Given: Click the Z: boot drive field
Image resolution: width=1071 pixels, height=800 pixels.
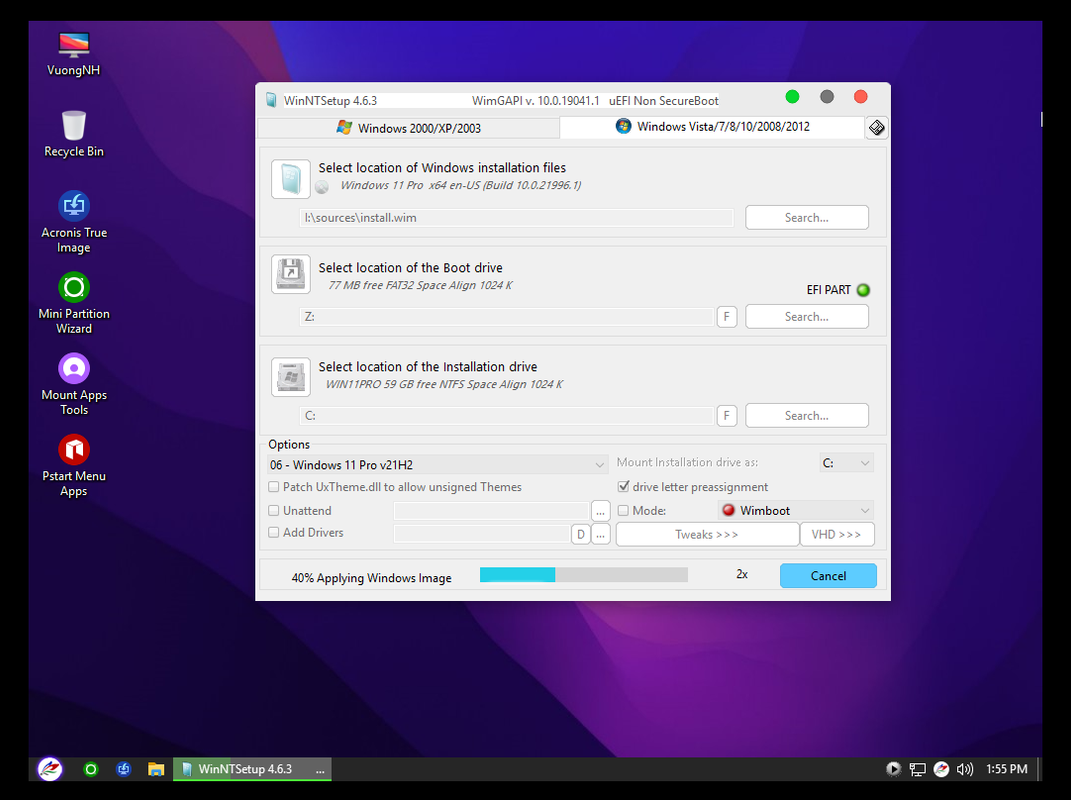Looking at the screenshot, I should click(x=506, y=316).
